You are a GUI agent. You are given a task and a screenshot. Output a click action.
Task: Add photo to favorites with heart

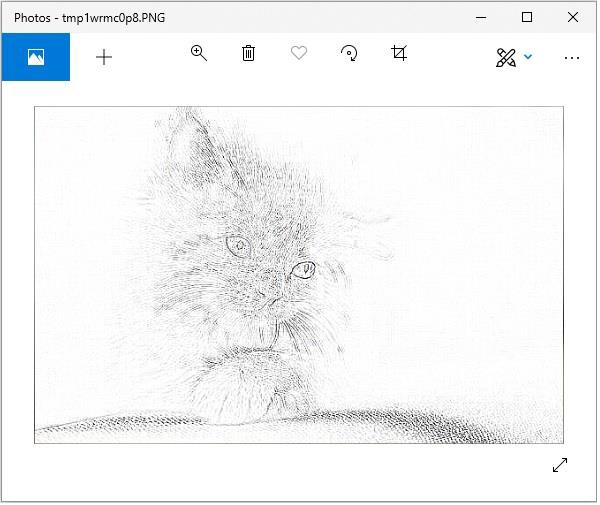[299, 53]
